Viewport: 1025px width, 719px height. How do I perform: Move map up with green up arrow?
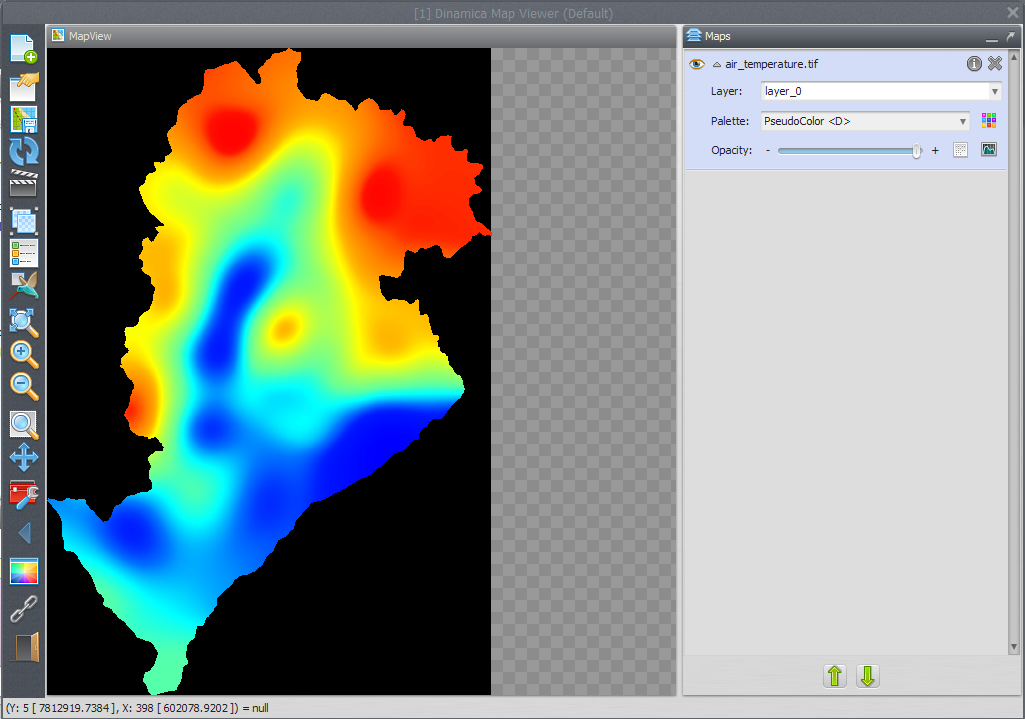(835, 677)
